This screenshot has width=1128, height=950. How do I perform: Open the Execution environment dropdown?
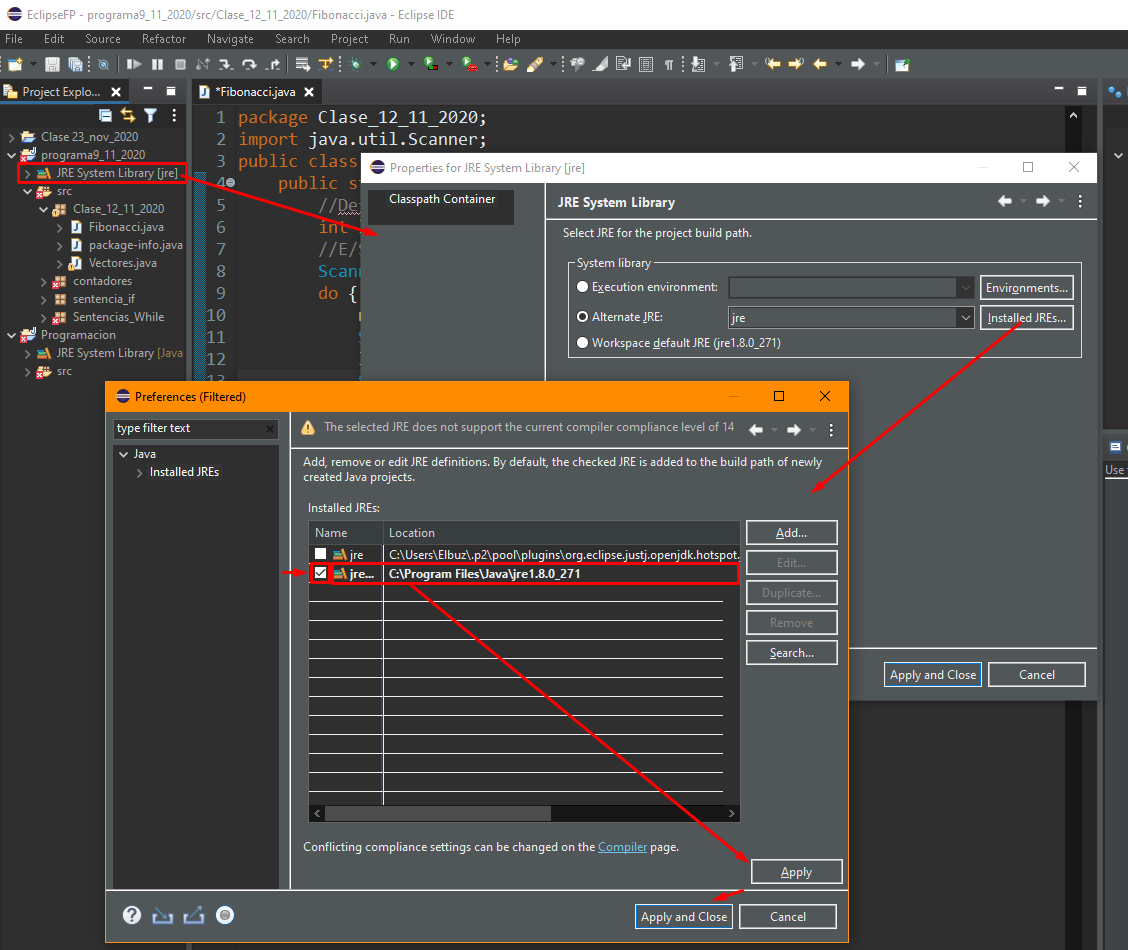tap(965, 288)
